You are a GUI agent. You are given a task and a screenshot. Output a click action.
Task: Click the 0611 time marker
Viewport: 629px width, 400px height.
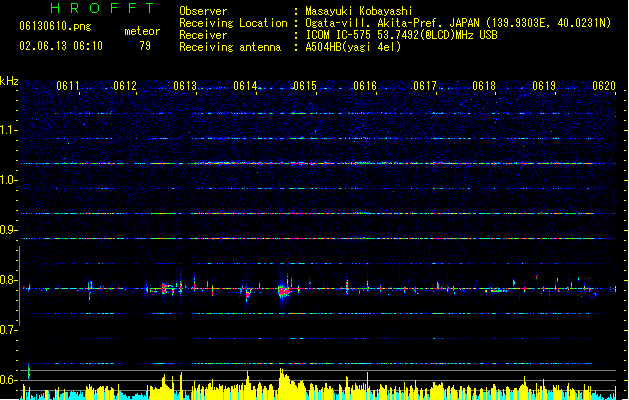tap(68, 86)
